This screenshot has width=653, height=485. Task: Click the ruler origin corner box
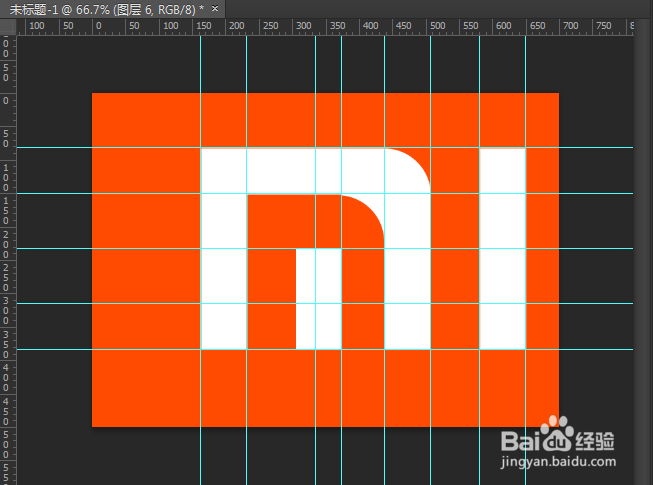[x=8, y=27]
